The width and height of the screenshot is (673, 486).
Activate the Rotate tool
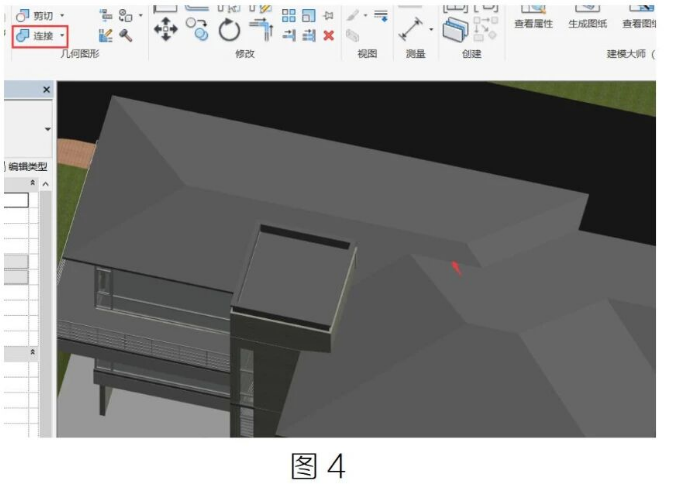tap(229, 30)
